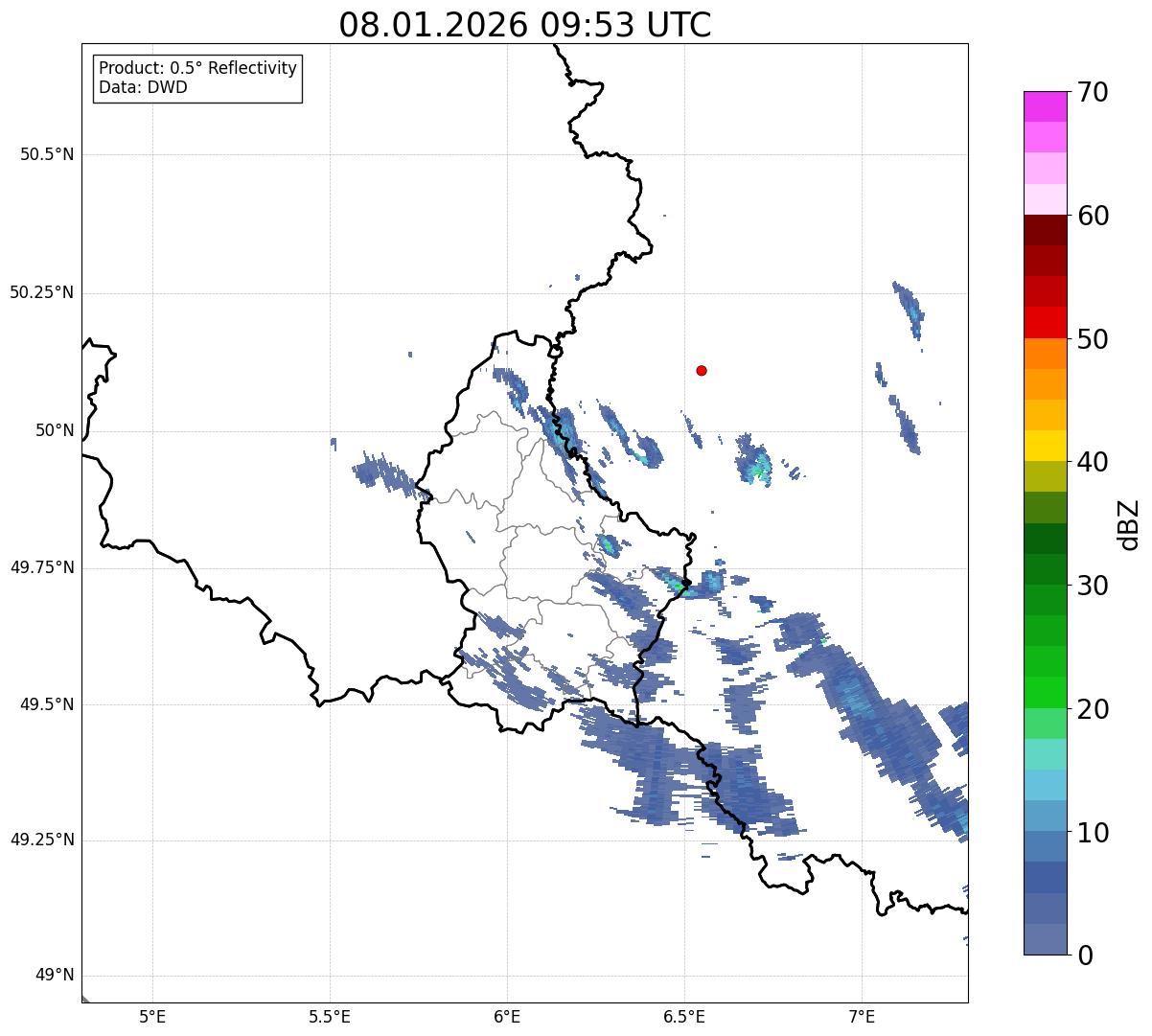Click the colorbar tick label 30

click(x=1092, y=586)
